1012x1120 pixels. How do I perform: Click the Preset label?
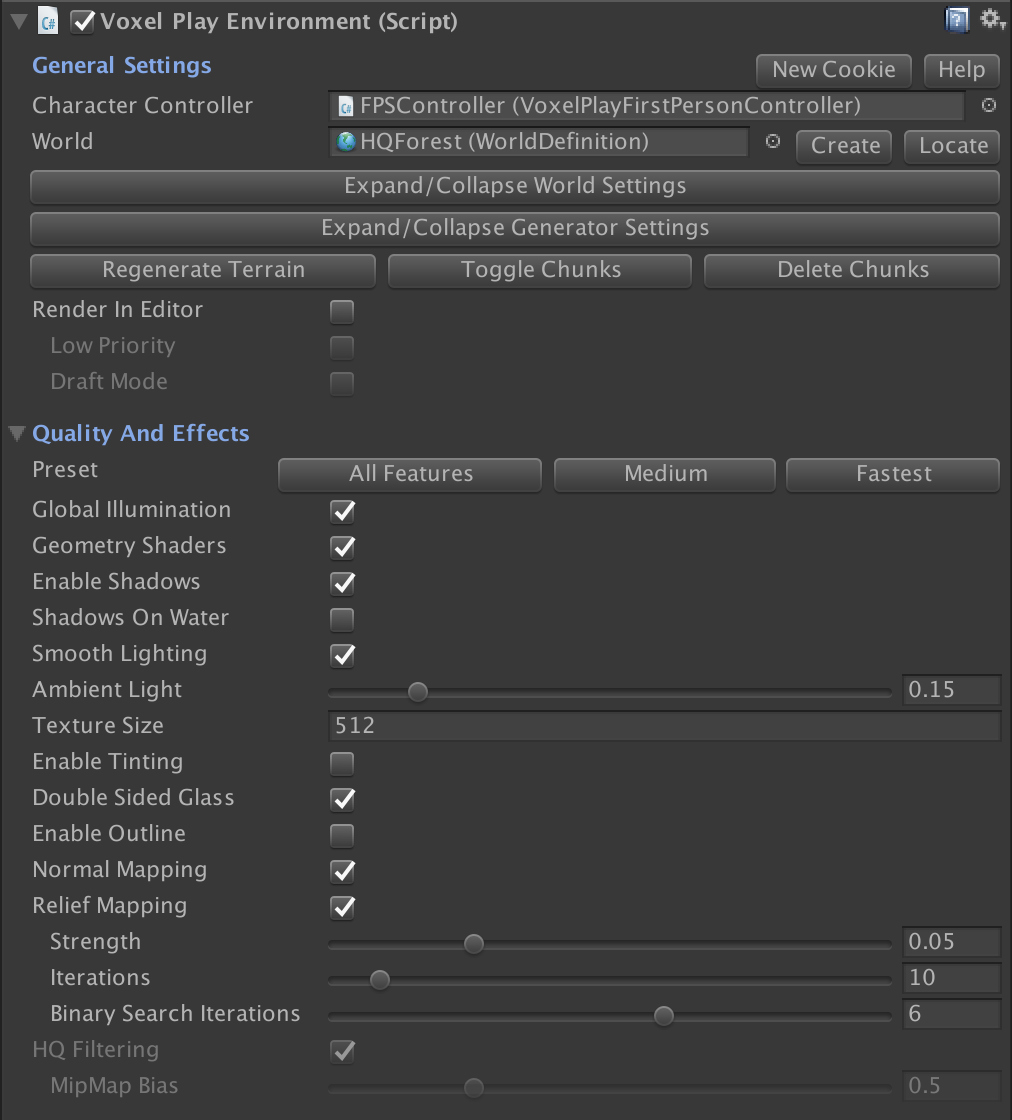[x=65, y=470]
